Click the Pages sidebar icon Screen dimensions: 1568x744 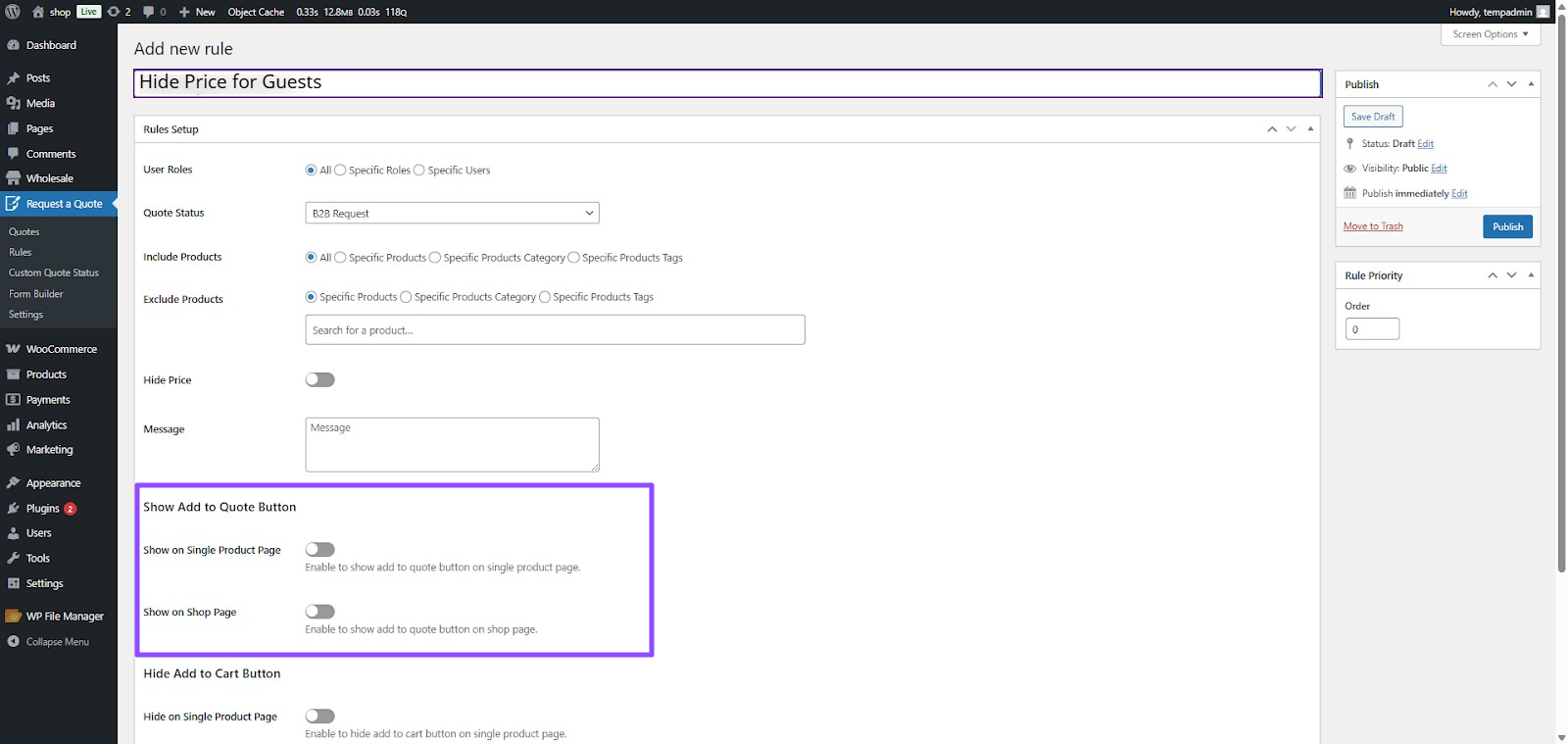pyautogui.click(x=13, y=128)
